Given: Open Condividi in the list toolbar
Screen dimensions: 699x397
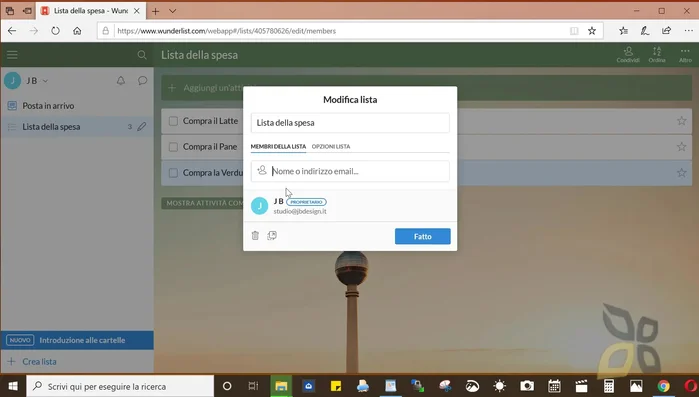Looking at the screenshot, I should (628, 55).
